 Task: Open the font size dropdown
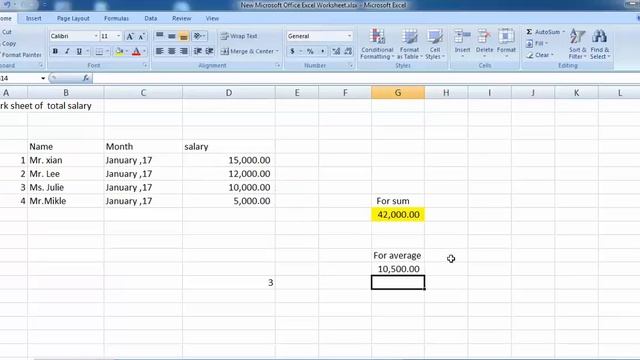[x=118, y=36]
